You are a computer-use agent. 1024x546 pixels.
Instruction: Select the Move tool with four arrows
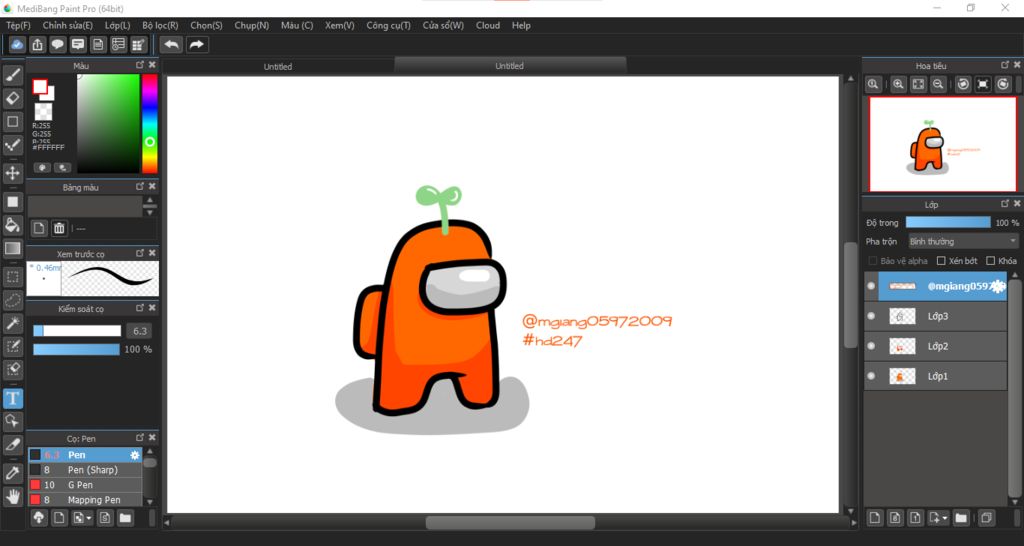click(12, 173)
